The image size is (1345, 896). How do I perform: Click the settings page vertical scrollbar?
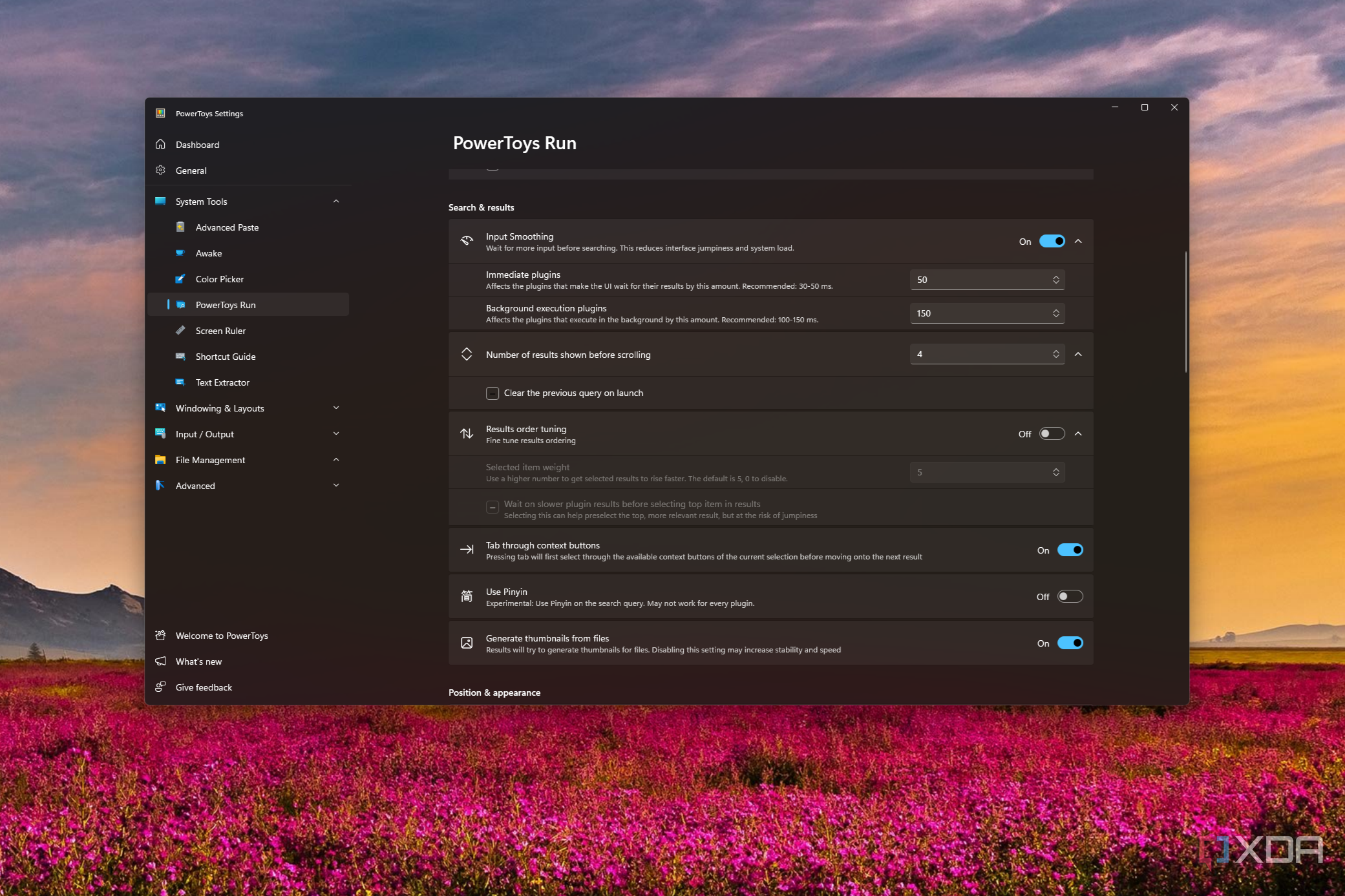(1185, 311)
